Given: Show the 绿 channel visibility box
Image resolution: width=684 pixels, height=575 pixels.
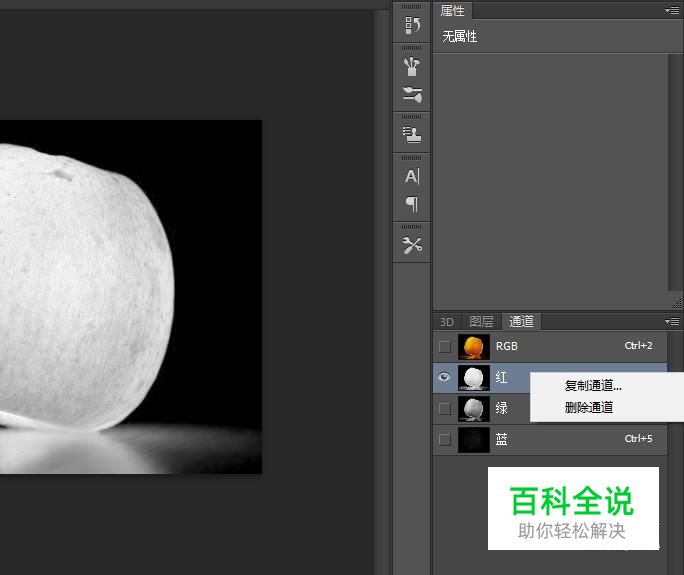Looking at the screenshot, I should pos(445,409).
